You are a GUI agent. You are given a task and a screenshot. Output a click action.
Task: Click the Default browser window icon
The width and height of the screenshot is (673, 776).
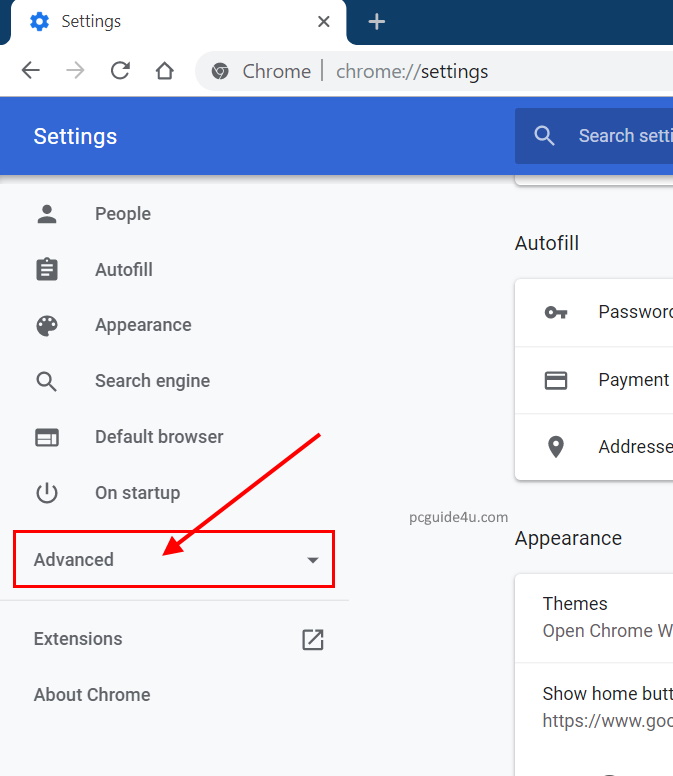47,437
